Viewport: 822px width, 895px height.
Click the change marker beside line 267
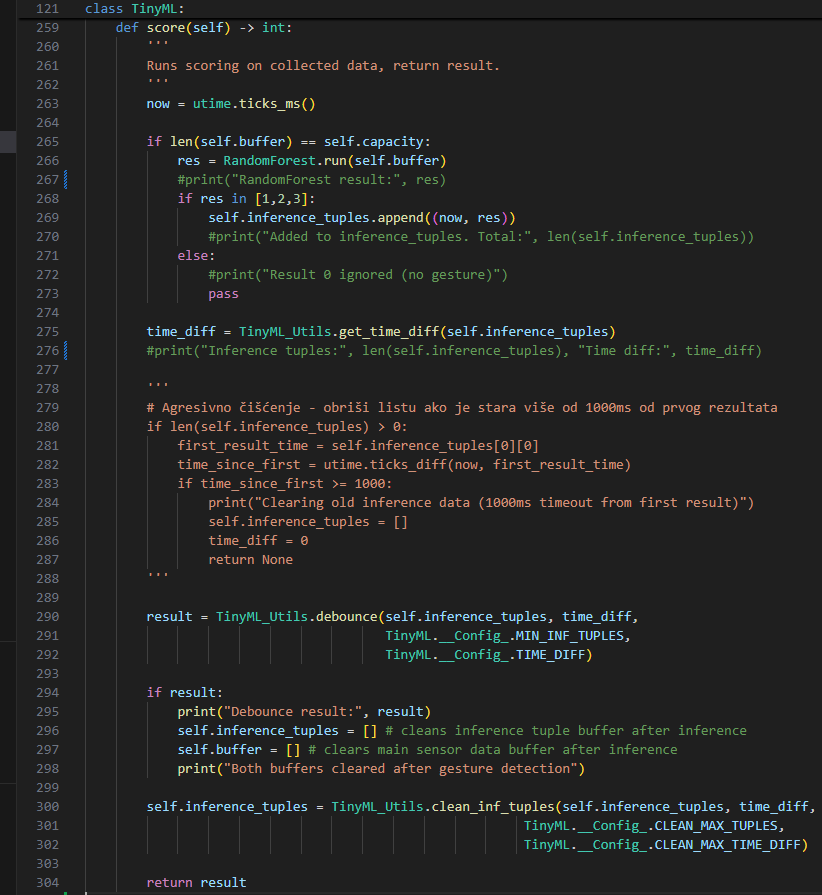(x=66, y=180)
